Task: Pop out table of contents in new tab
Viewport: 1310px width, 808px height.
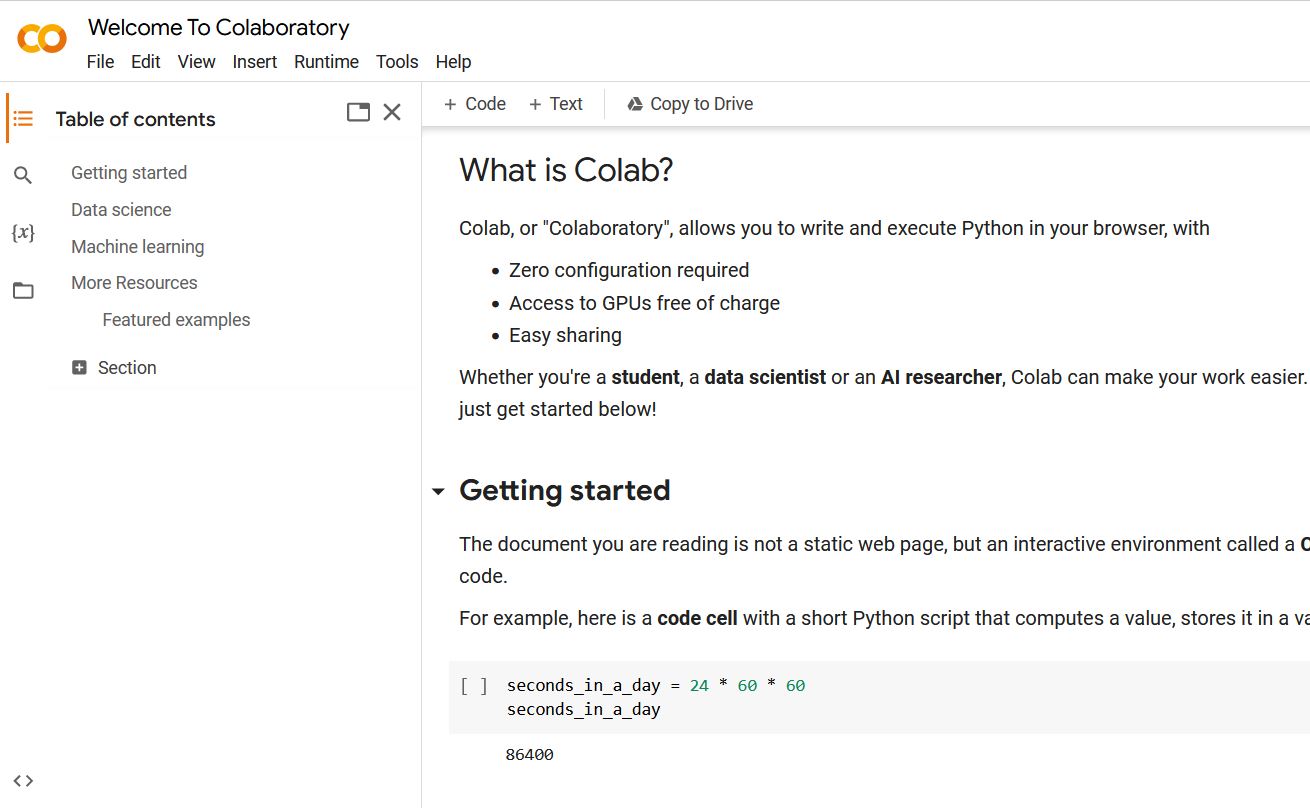Action: pyautogui.click(x=358, y=112)
